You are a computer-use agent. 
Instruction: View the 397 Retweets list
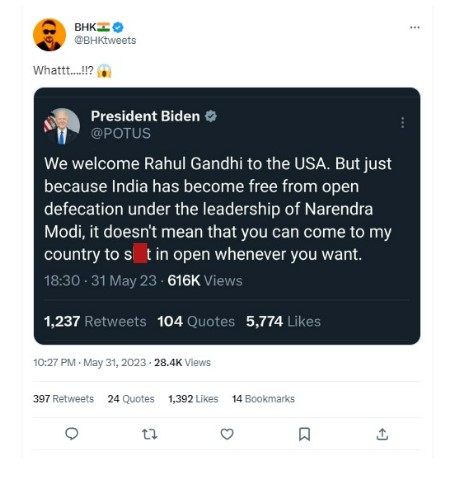tap(63, 399)
